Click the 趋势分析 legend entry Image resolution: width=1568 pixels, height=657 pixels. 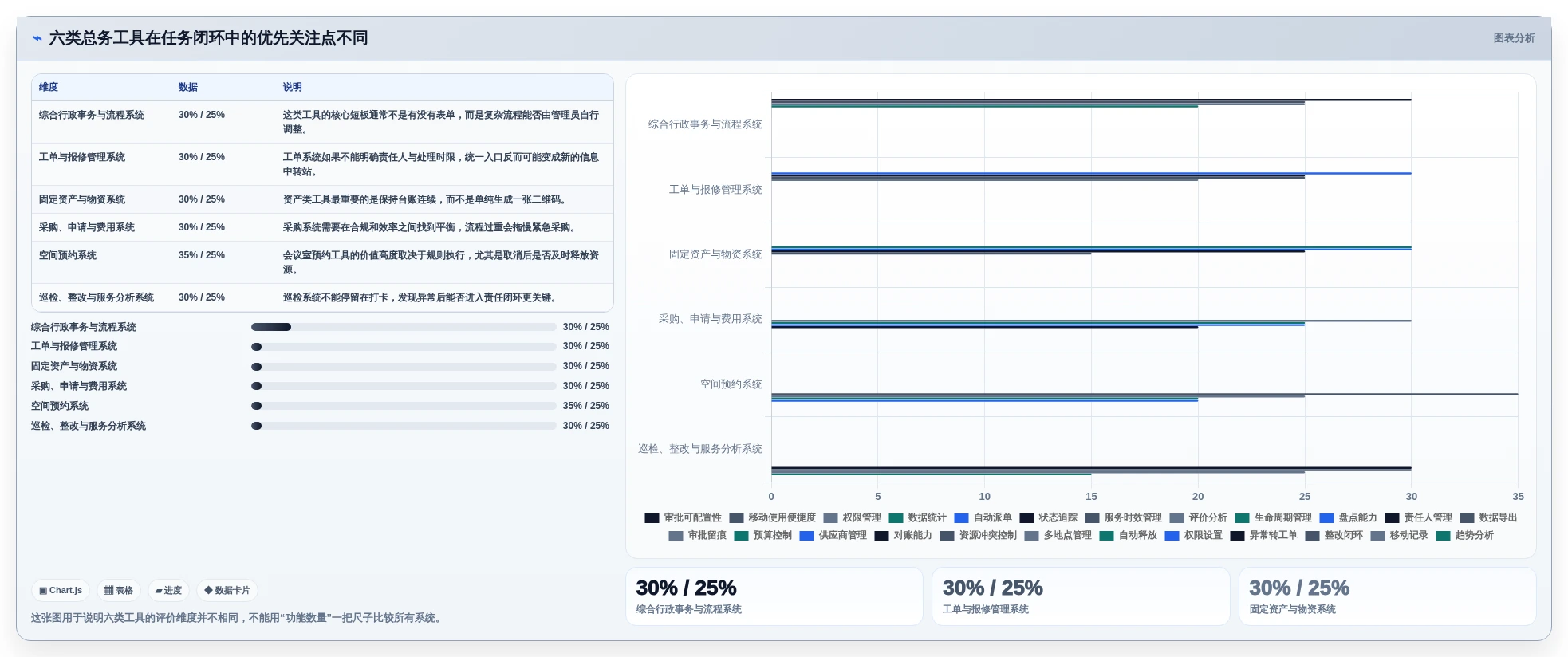[x=1464, y=536]
